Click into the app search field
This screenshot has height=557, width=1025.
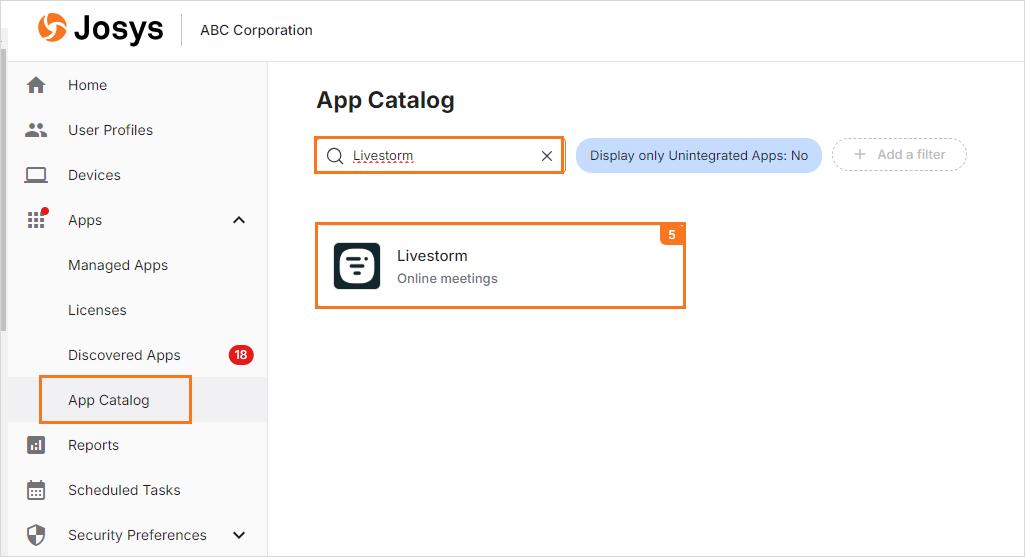click(439, 156)
